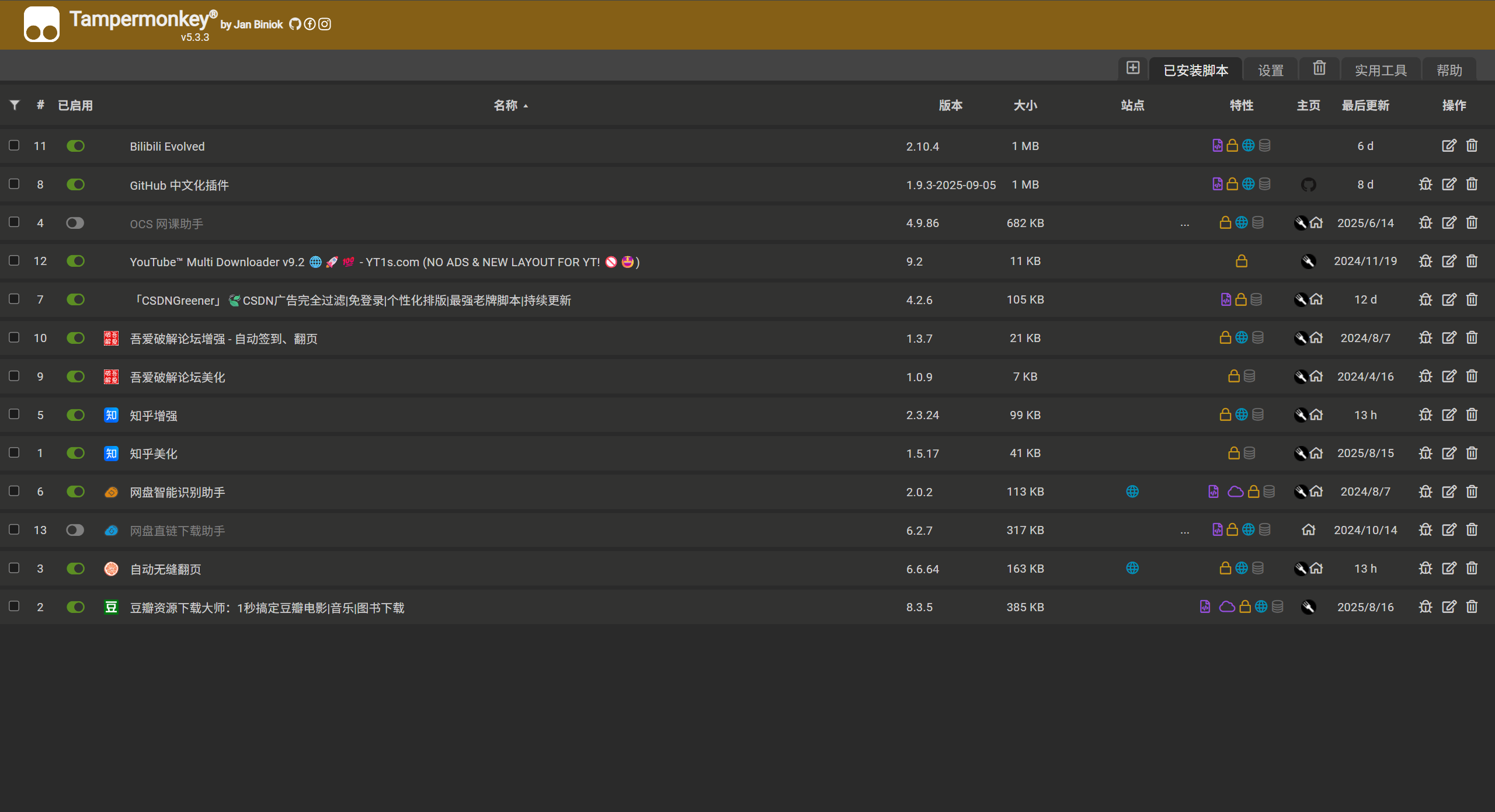
Task: Disable the Bilibili Evolved toggle
Action: (x=75, y=146)
